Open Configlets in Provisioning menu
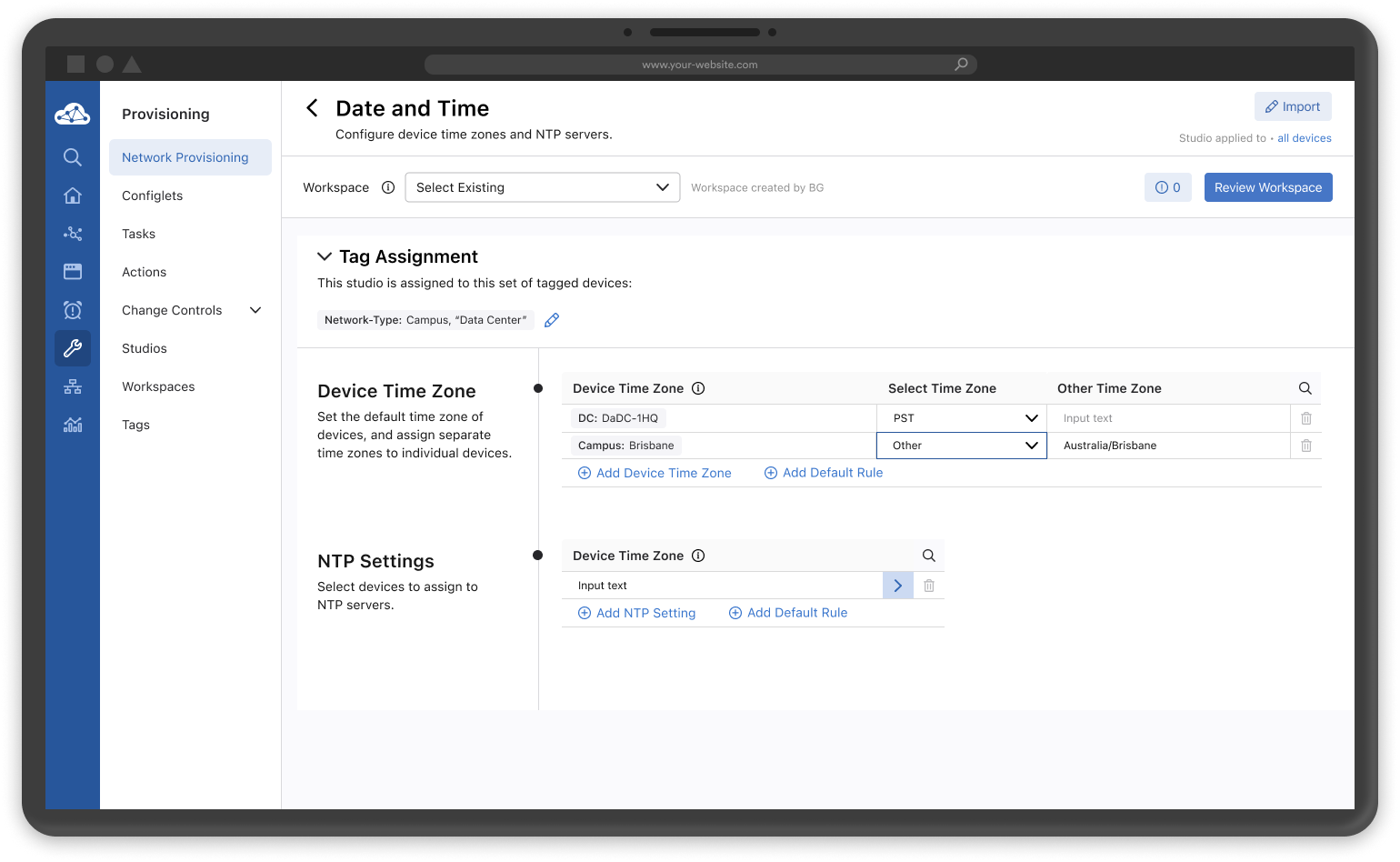This screenshot has width=1400, height=862. click(153, 195)
